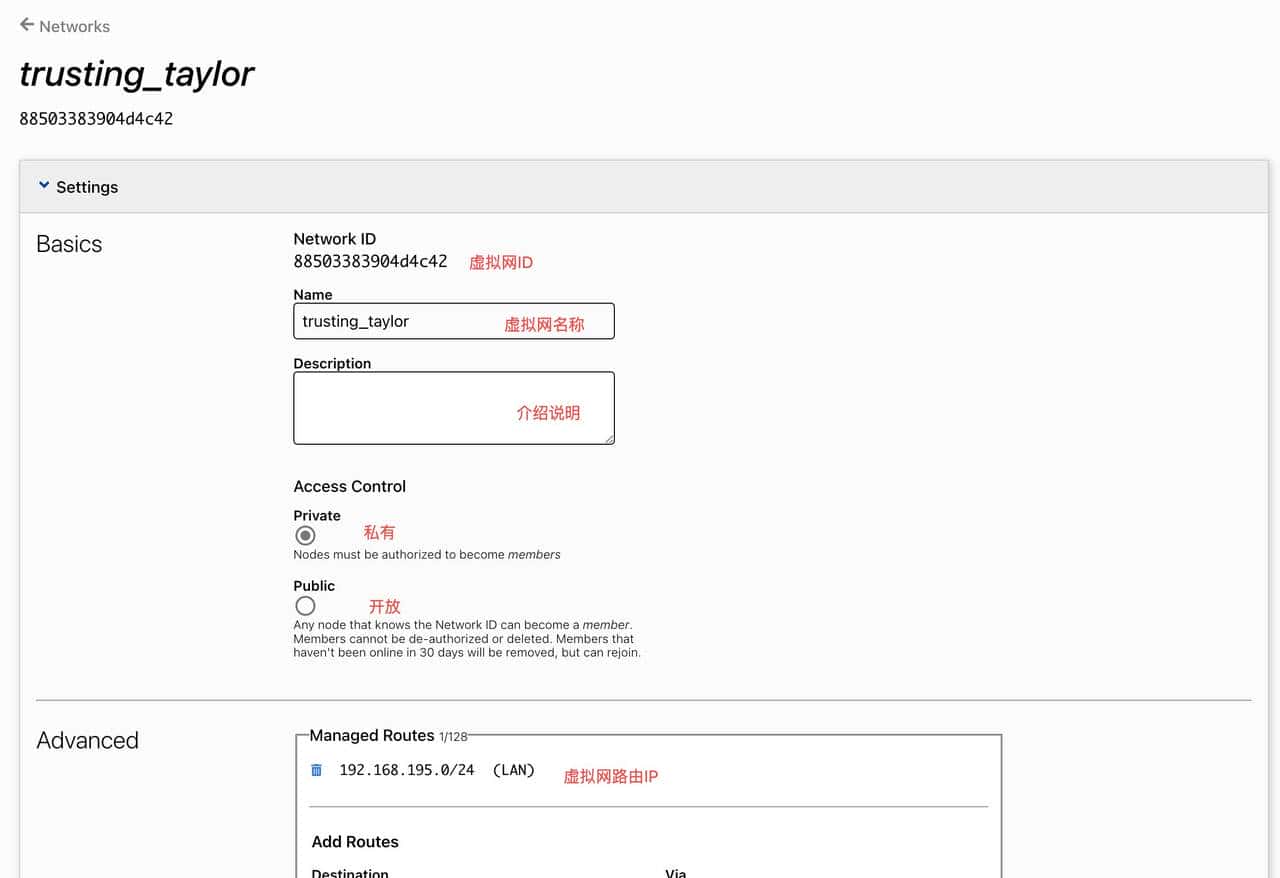Screen dimensions: 1280x878
Task: Select the Public access control radio
Action: [x=305, y=606]
